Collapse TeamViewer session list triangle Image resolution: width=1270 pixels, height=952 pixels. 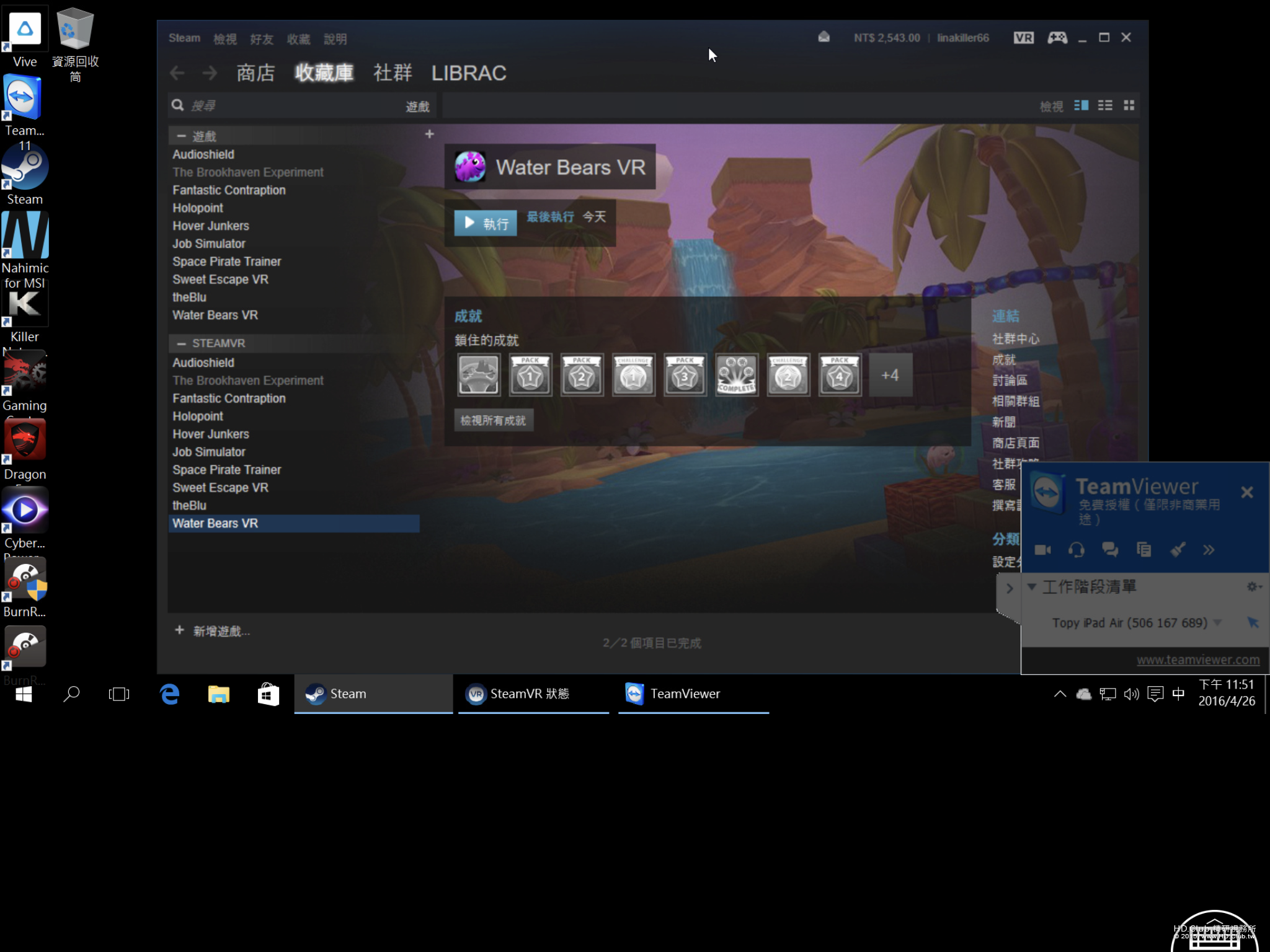(x=1032, y=586)
